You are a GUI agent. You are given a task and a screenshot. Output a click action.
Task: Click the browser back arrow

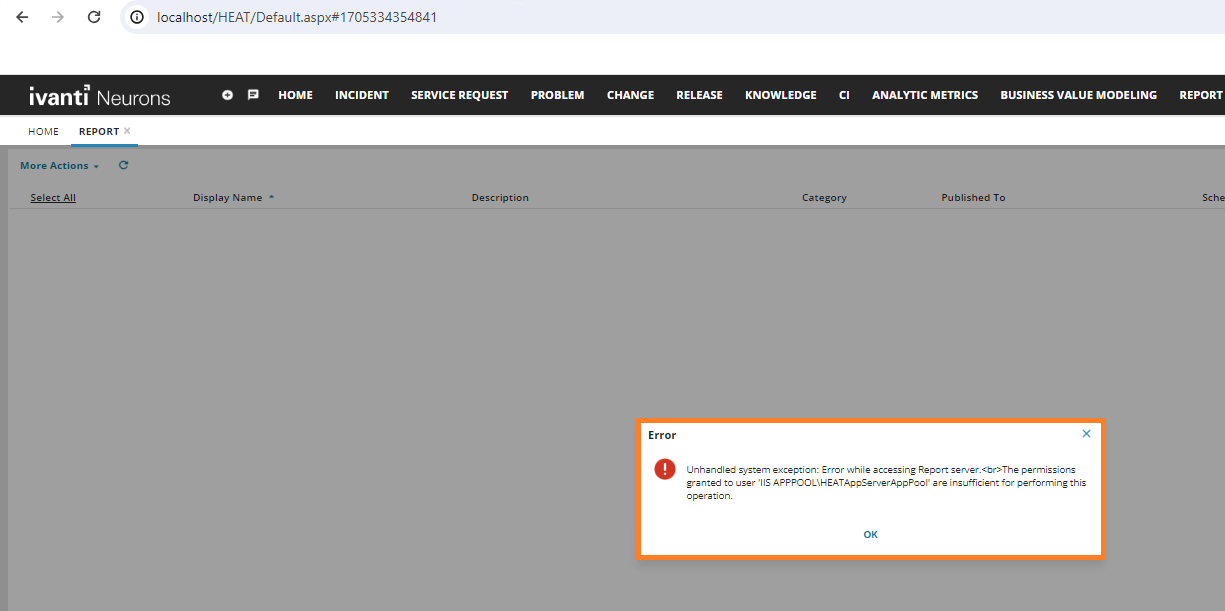point(21,17)
